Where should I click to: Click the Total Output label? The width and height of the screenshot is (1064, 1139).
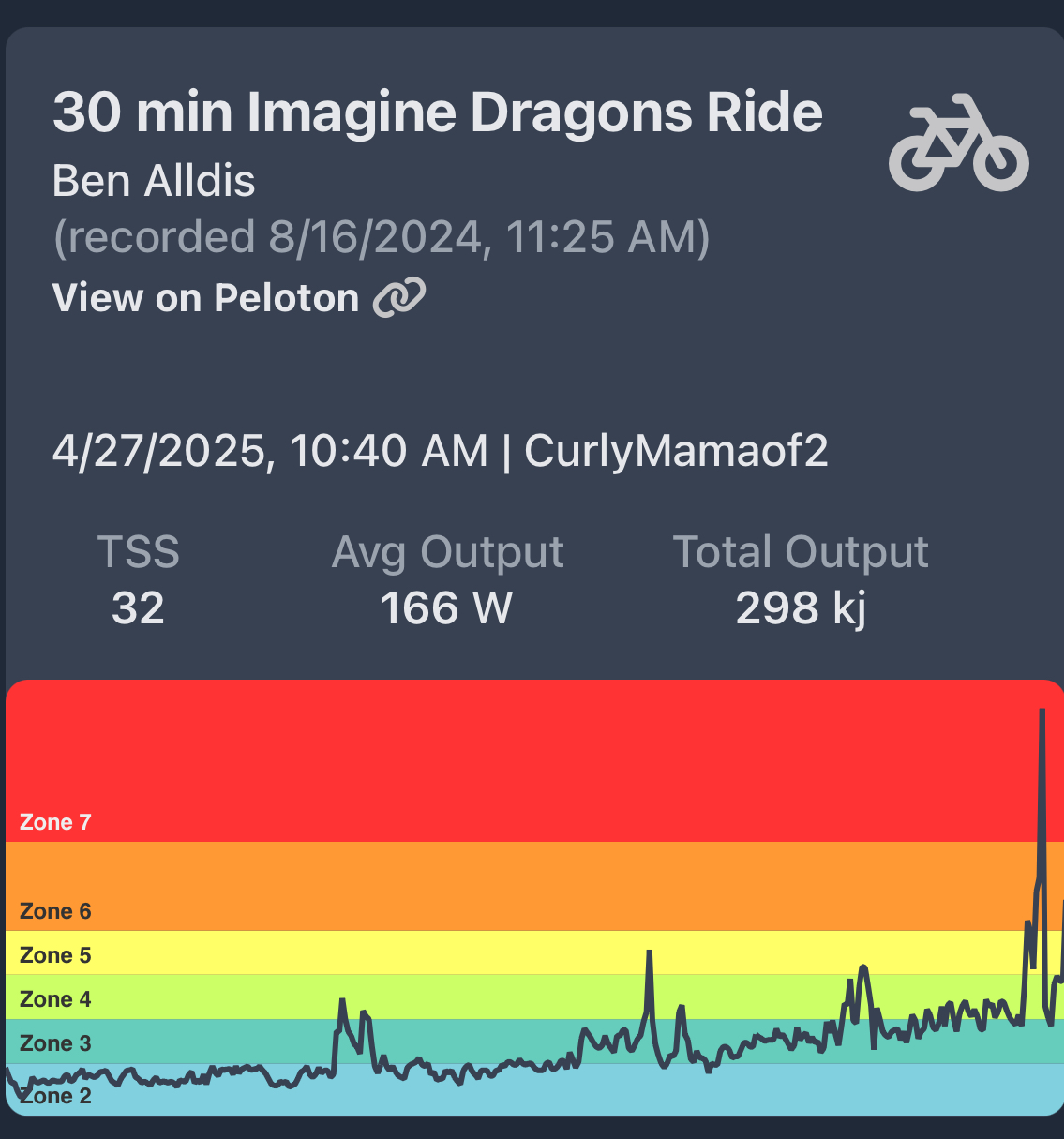click(x=801, y=552)
